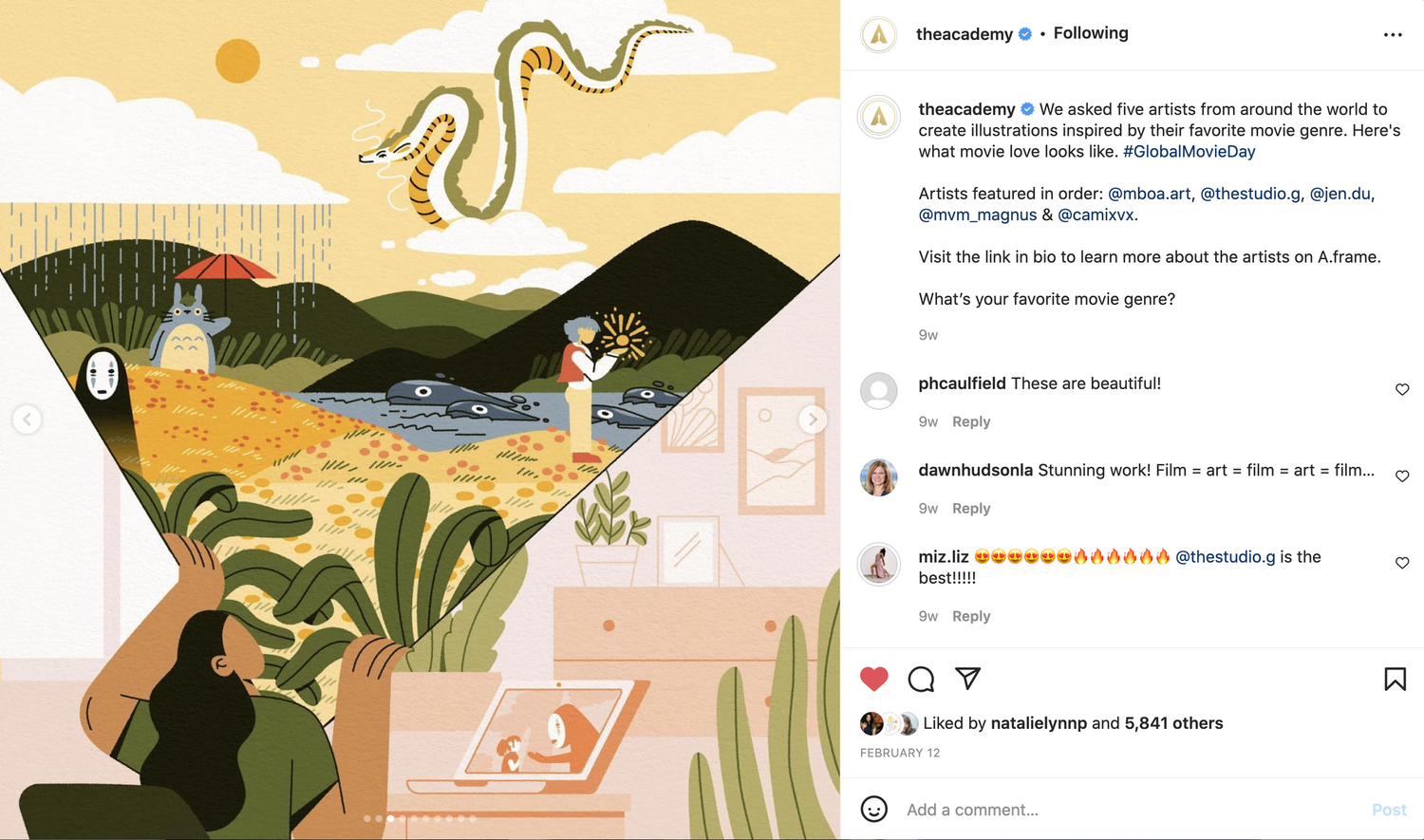Unlike the post with the red heart
This screenshot has width=1424, height=840.
873,679
